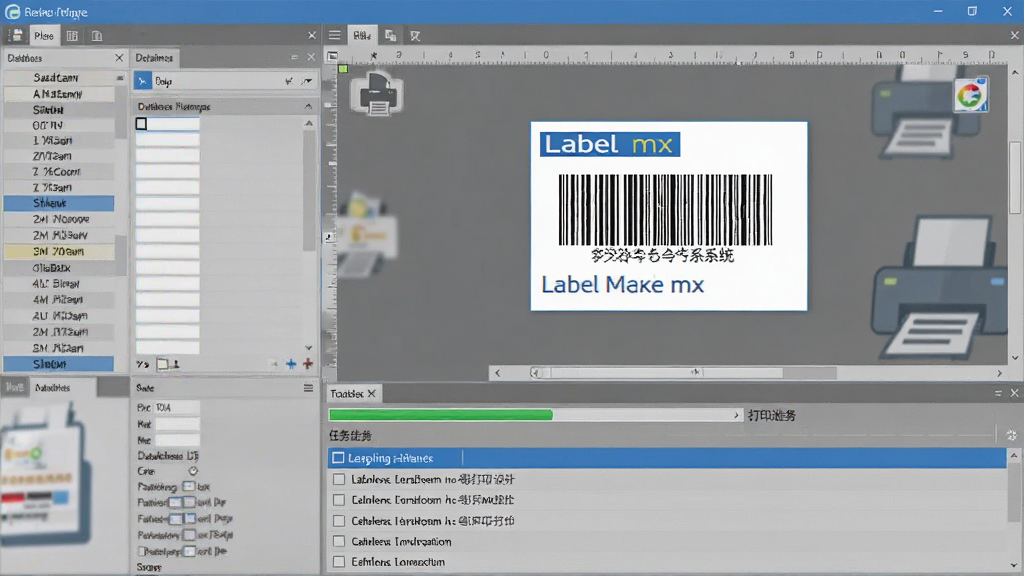Select the Cite radio button in Sate panel
This screenshot has width=1024, height=576.
(x=193, y=471)
